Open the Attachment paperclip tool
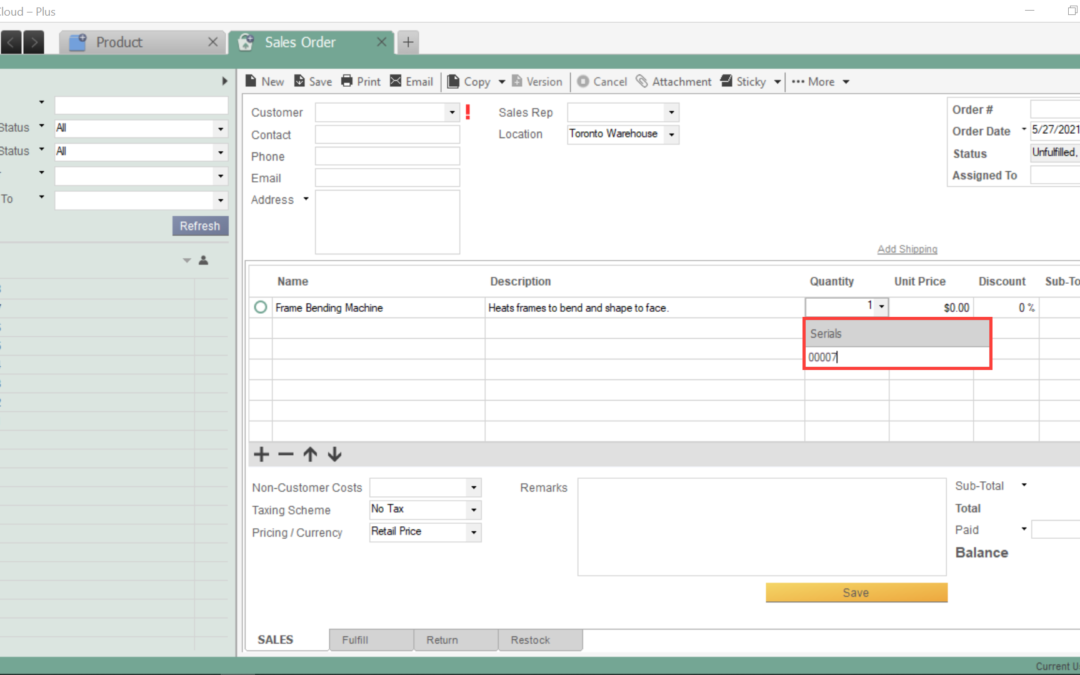The height and width of the screenshot is (675, 1080). (x=642, y=82)
